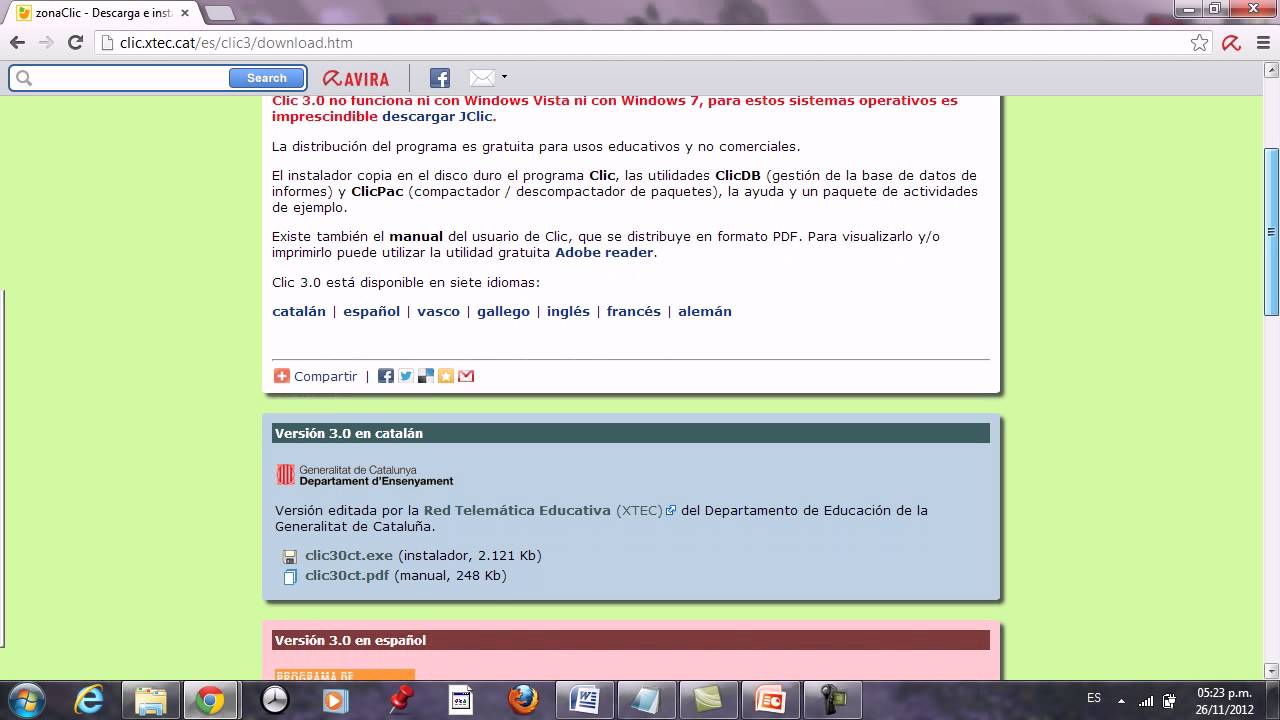Screen dimensions: 1280x720
Task: Choose the inglés language link
Action: [568, 311]
